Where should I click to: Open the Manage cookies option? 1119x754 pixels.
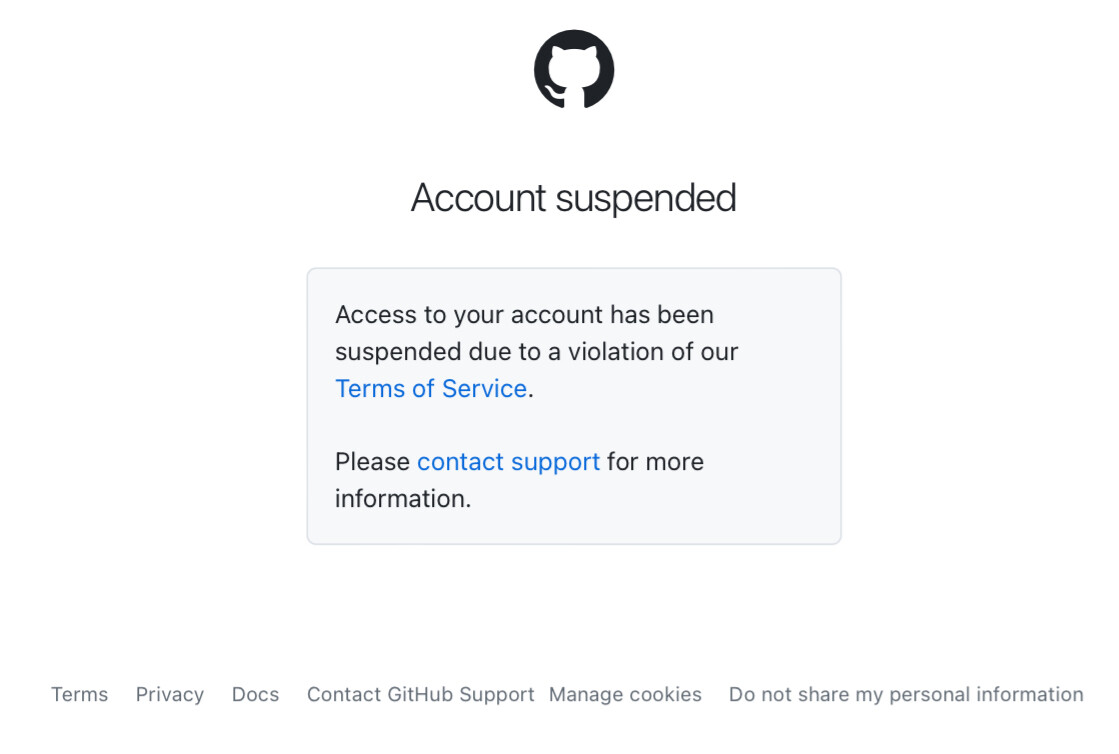(625, 694)
